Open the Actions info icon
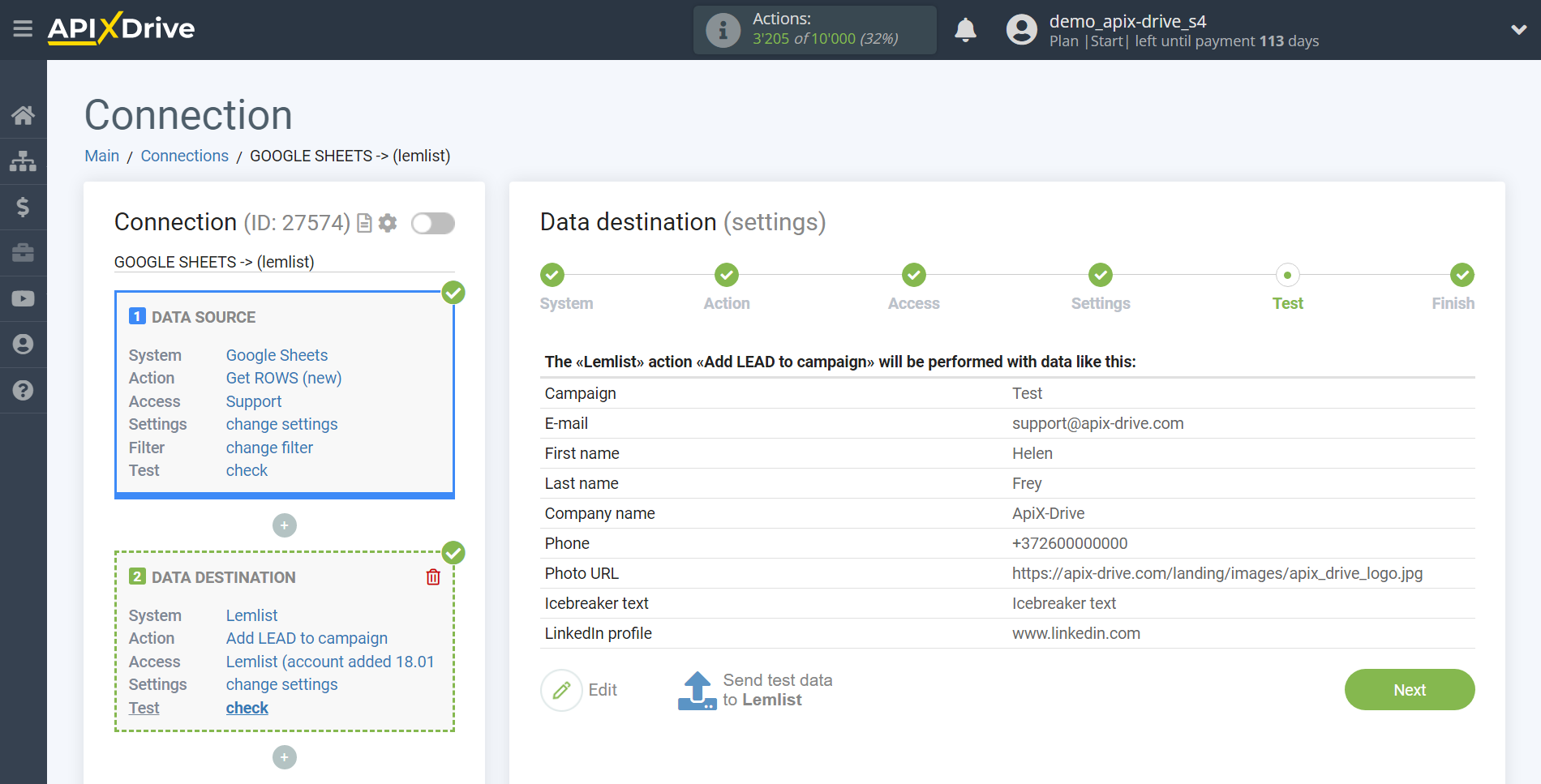The height and width of the screenshot is (784, 1541). tap(723, 30)
